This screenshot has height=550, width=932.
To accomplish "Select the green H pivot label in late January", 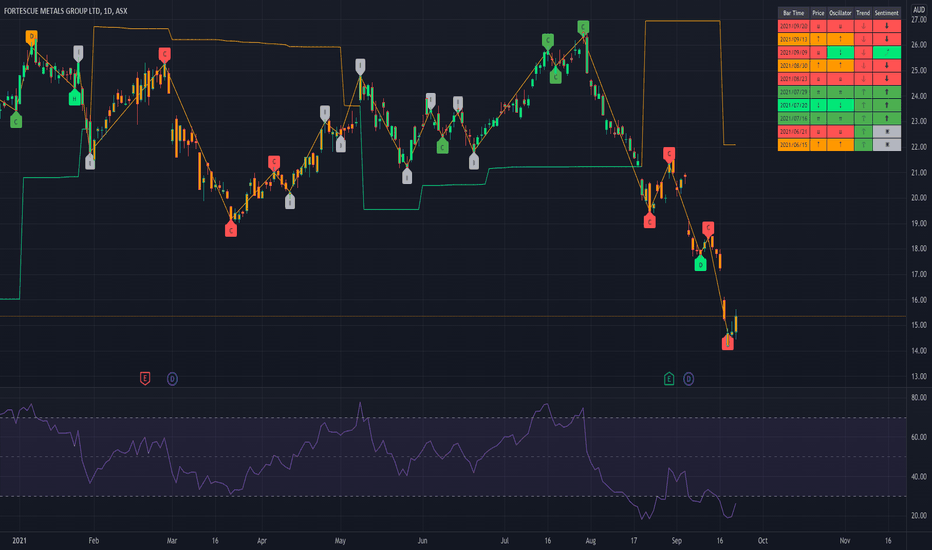I will pyautogui.click(x=74, y=98).
